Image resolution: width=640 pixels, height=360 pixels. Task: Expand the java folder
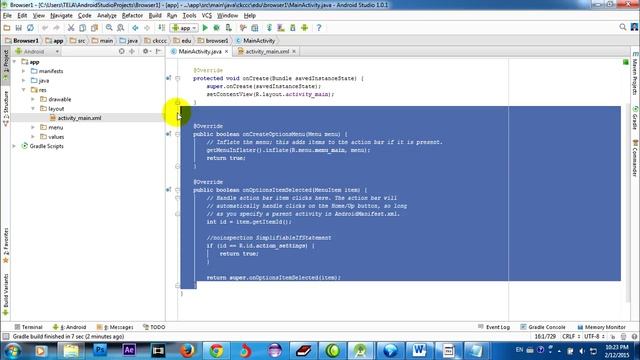click(x=24, y=80)
